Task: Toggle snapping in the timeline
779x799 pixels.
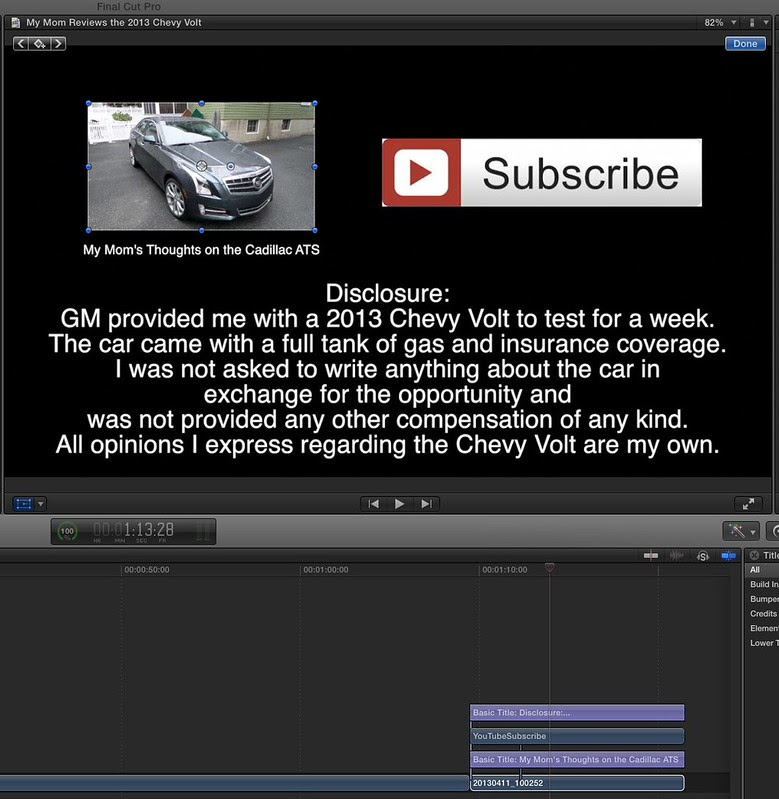Action: 729,555
